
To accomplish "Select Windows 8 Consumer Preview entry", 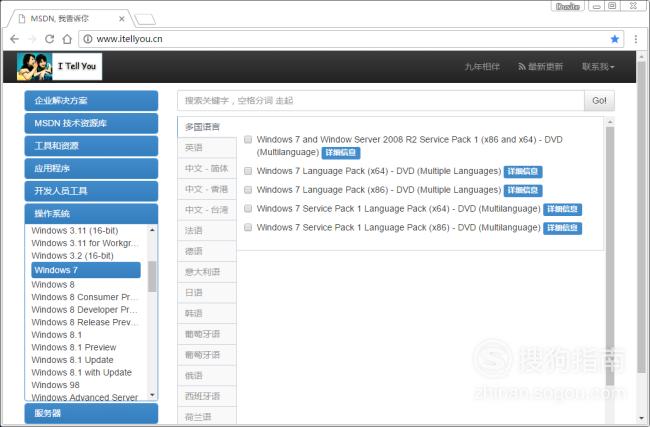I will pyautogui.click(x=85, y=297).
